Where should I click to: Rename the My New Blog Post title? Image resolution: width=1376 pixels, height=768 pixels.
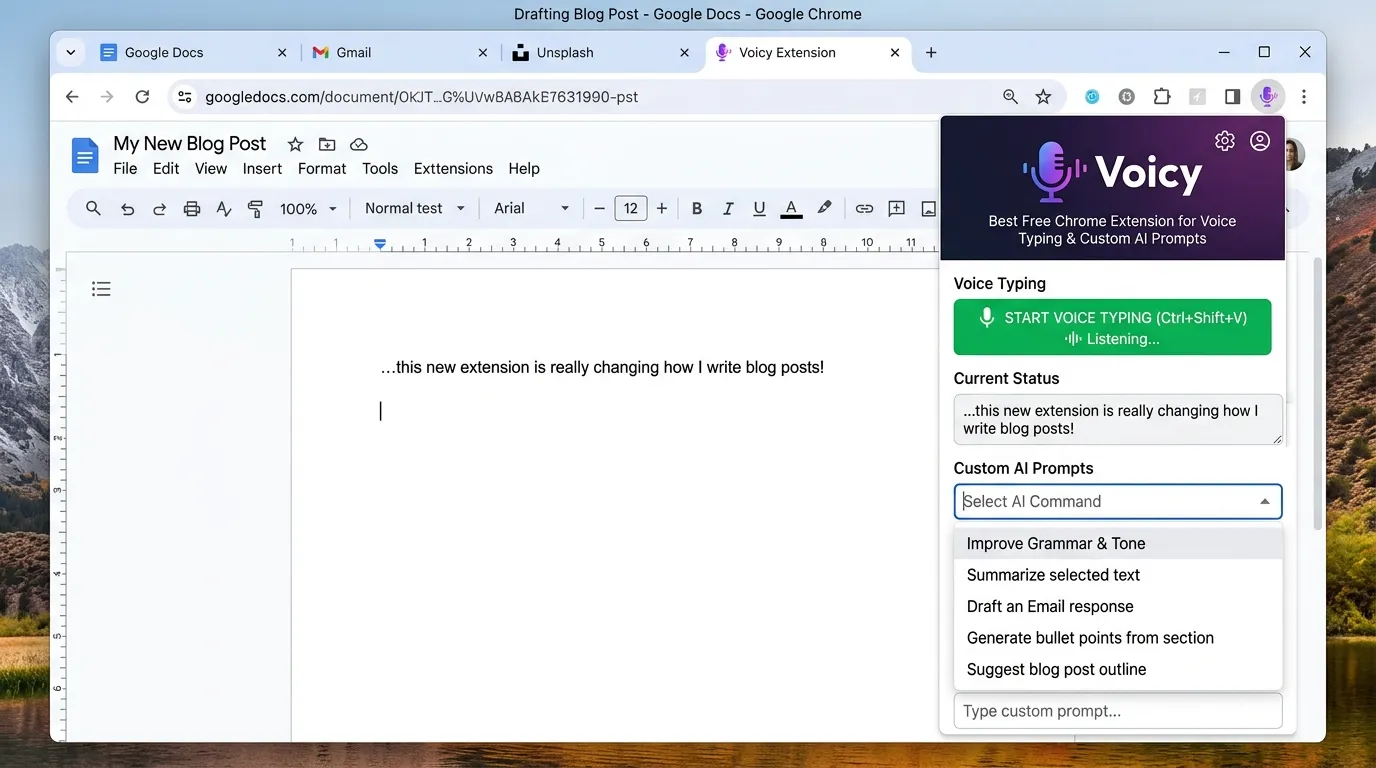tap(190, 143)
